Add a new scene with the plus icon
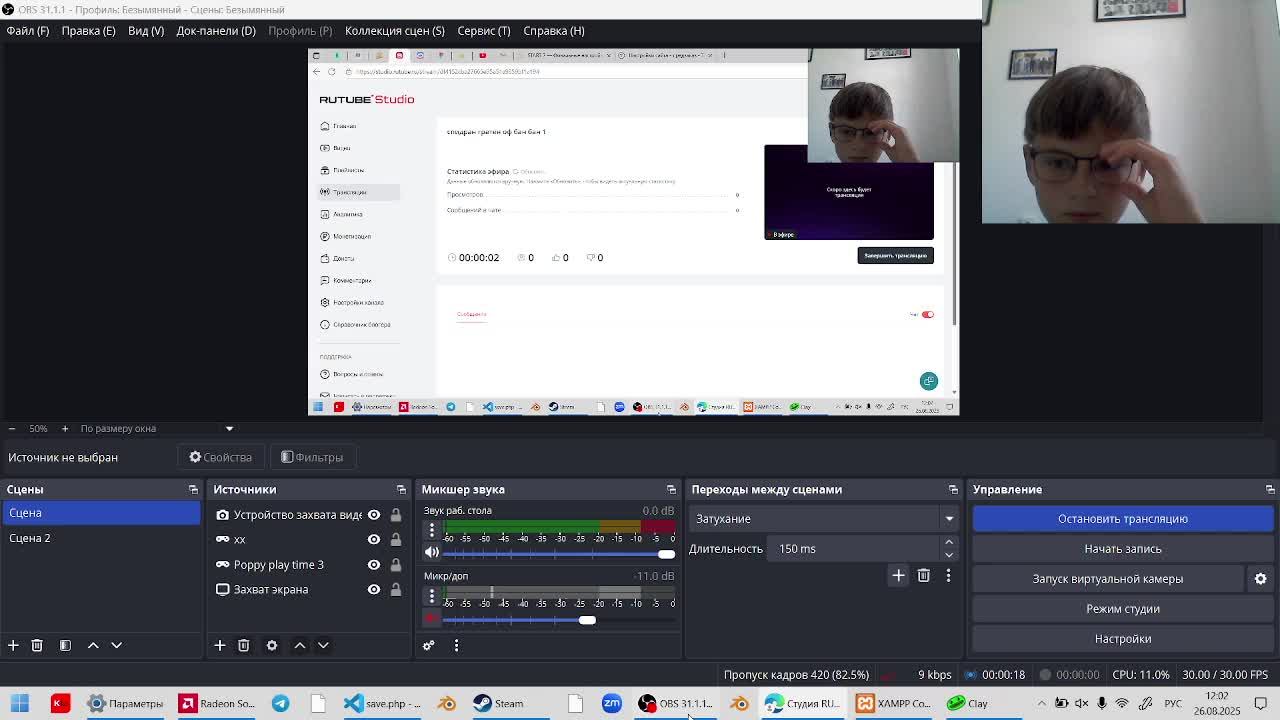The height and width of the screenshot is (720, 1280). (x=13, y=645)
